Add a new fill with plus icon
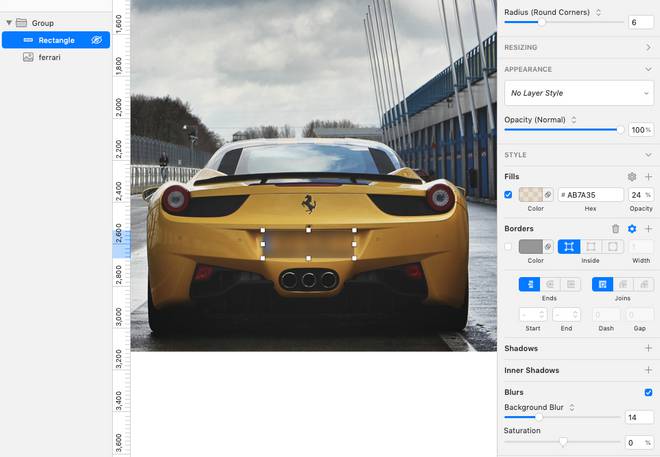 pos(648,177)
